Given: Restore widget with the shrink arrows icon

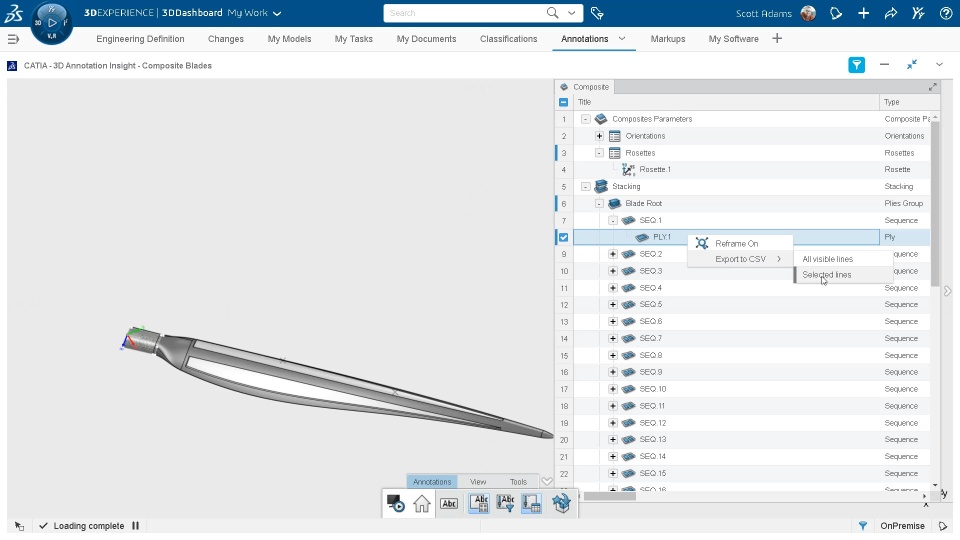Looking at the screenshot, I should 912,64.
